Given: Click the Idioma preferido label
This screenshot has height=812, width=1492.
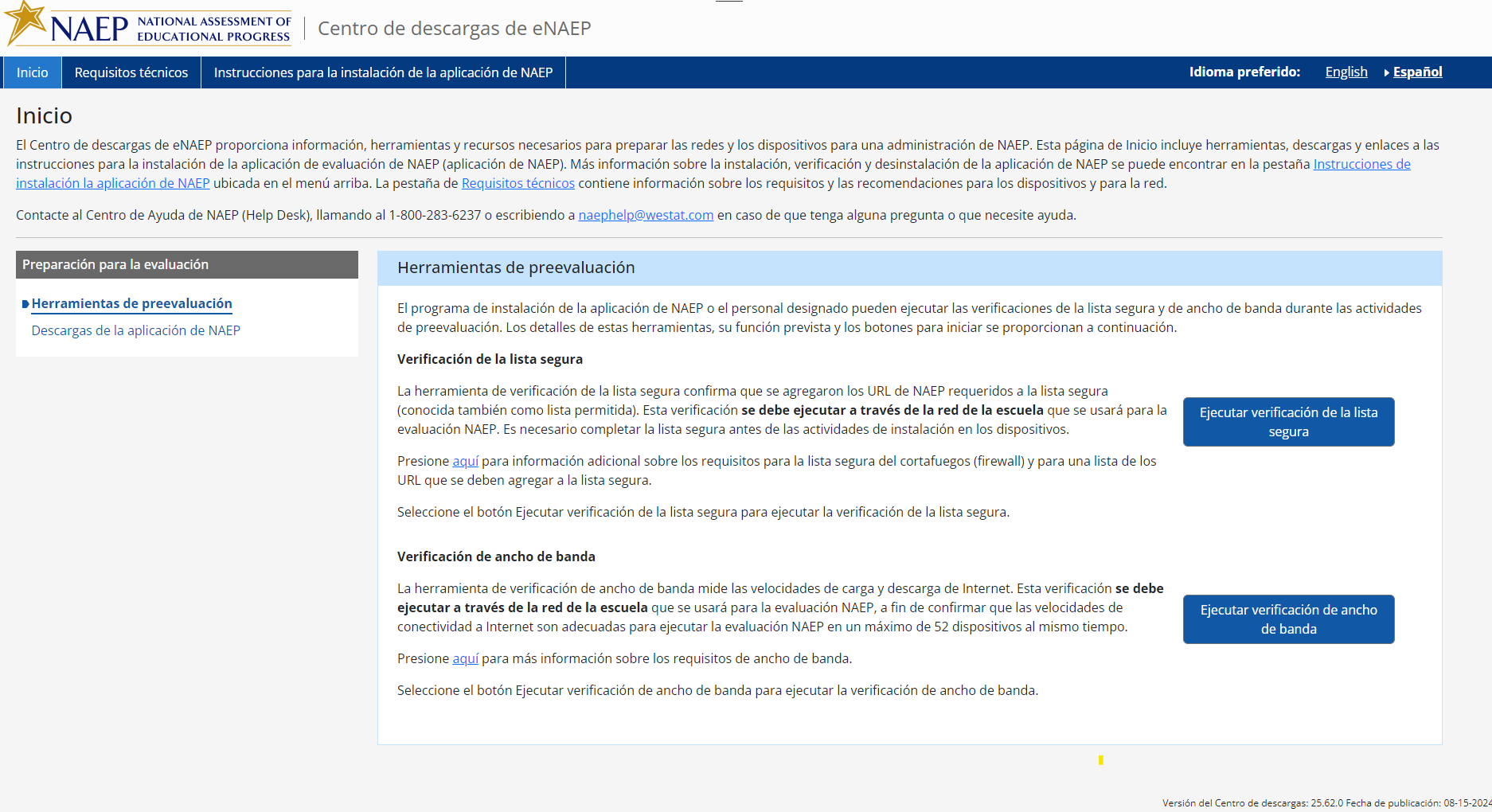Looking at the screenshot, I should tap(1244, 72).
